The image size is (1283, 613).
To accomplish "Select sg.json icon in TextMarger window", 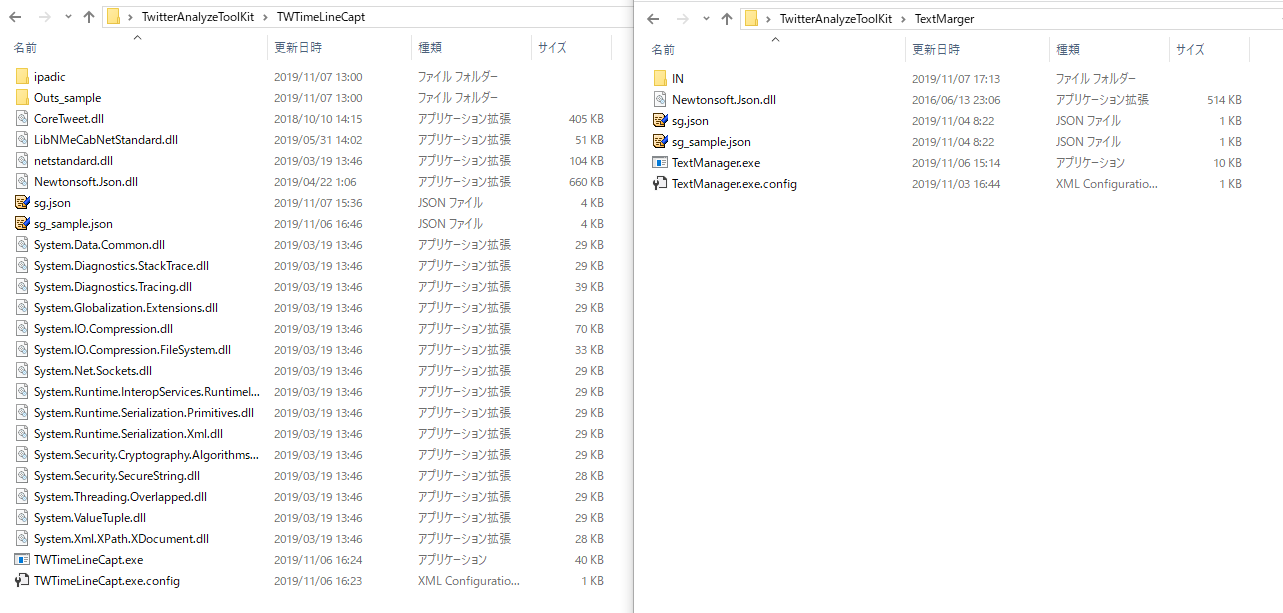I will point(660,121).
